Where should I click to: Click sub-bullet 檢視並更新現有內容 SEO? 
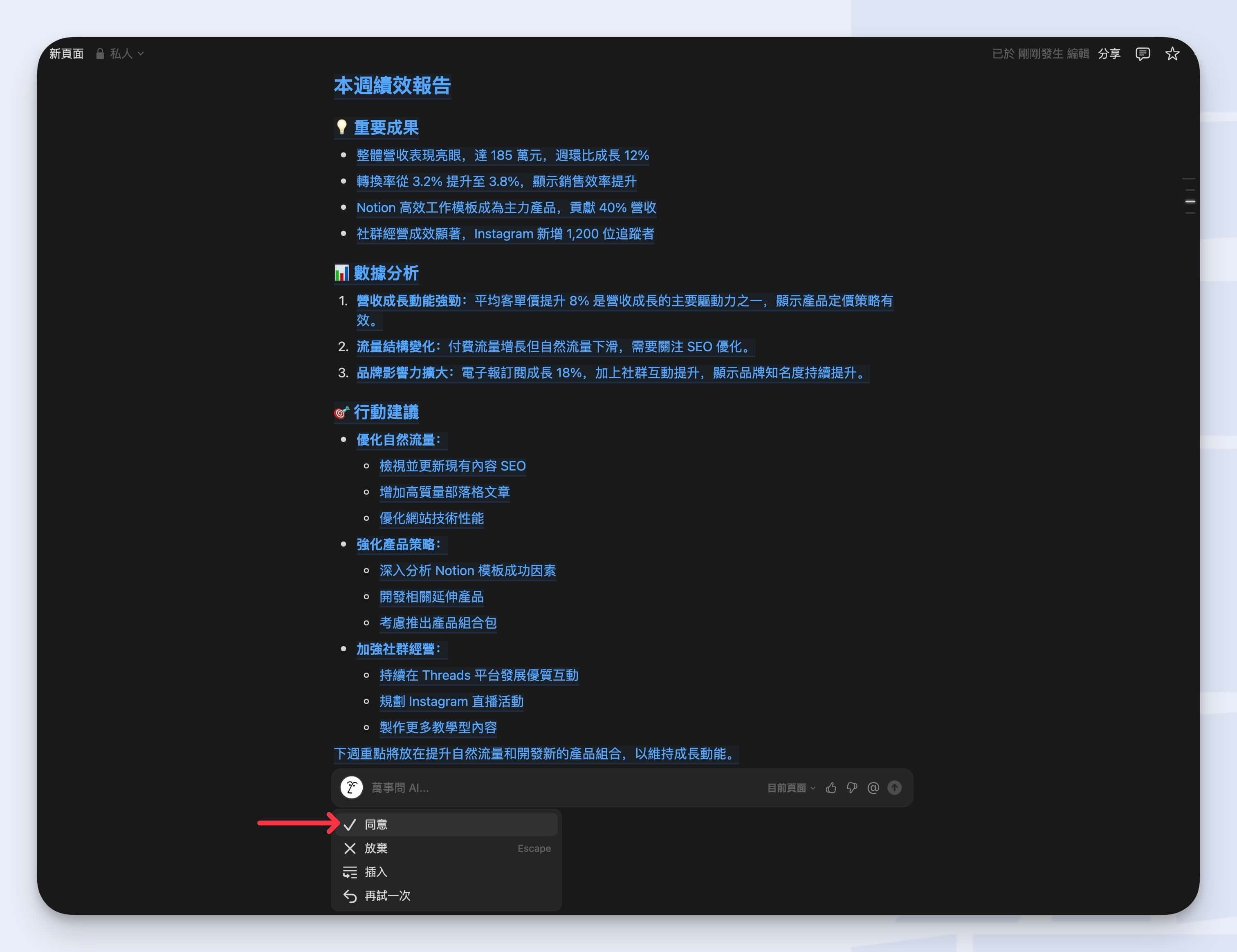(x=452, y=466)
